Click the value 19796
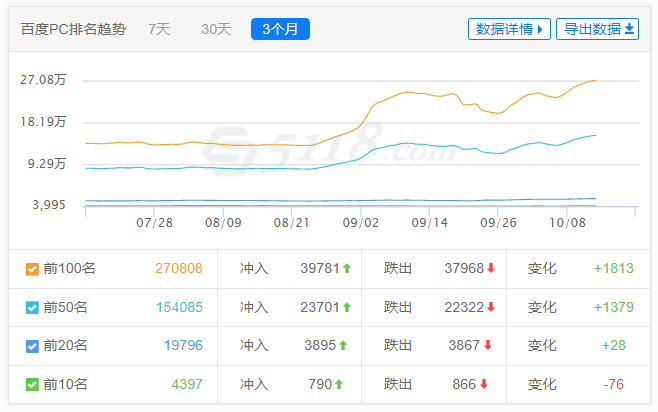658x412 pixels. pyautogui.click(x=183, y=345)
